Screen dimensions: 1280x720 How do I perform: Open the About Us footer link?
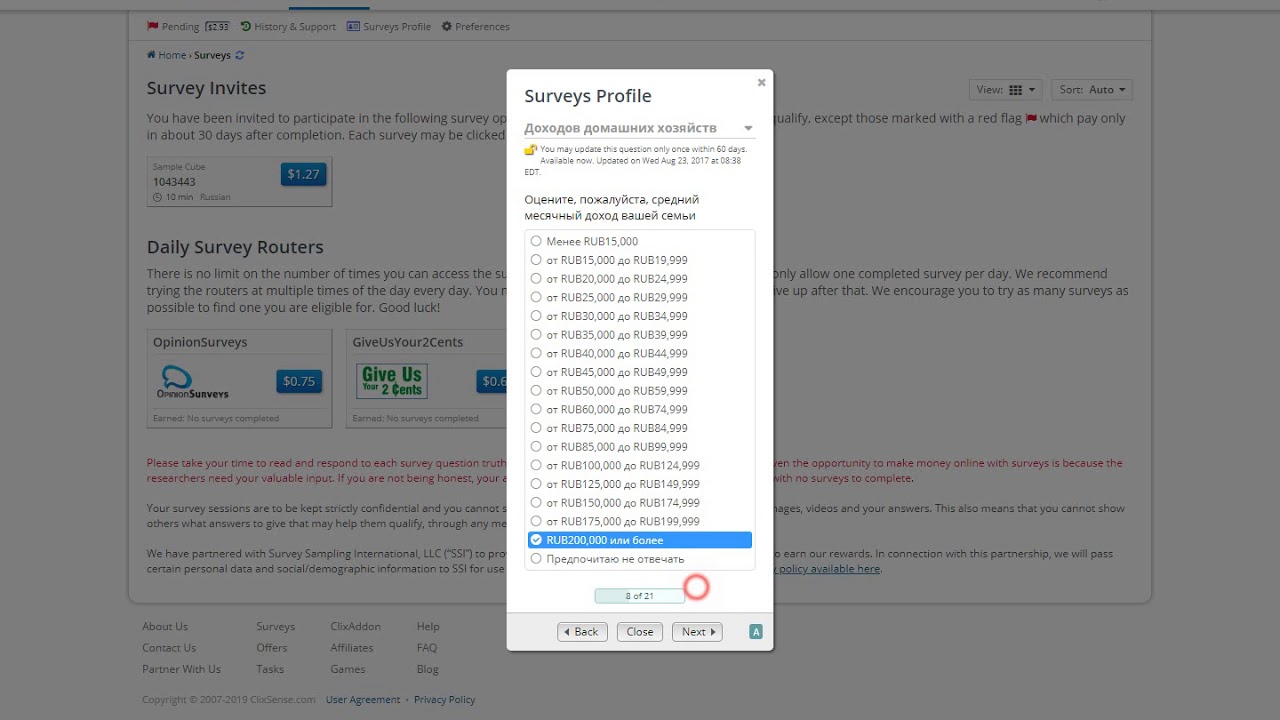coord(165,626)
